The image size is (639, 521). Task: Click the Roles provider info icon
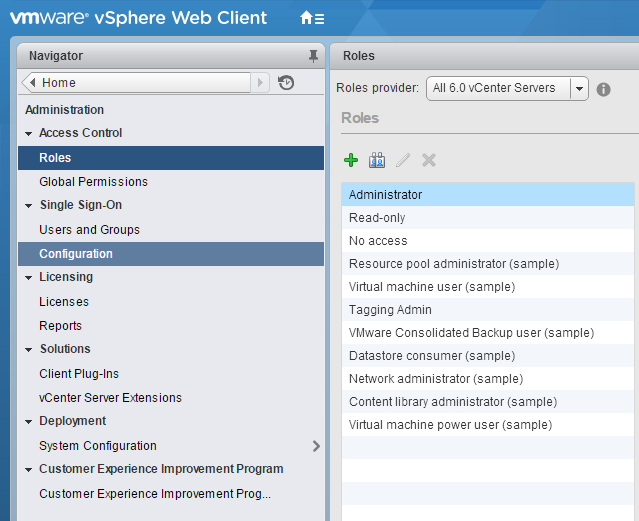(x=603, y=89)
